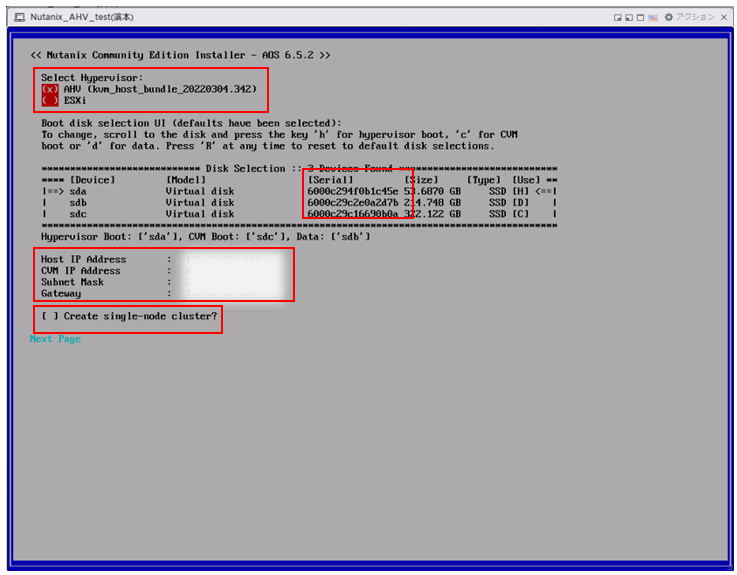Click the CVM IP Address field
737x575 pixels.
[231, 271]
